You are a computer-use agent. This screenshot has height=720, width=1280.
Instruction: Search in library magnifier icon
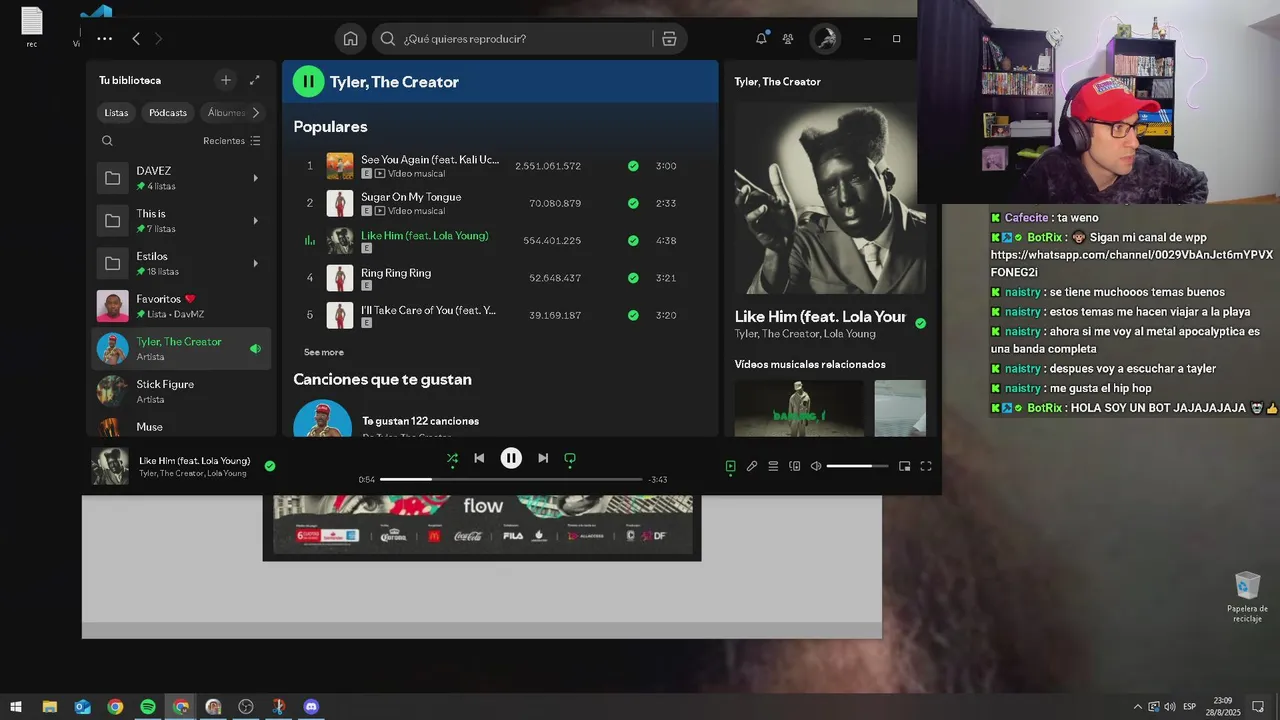pos(108,141)
